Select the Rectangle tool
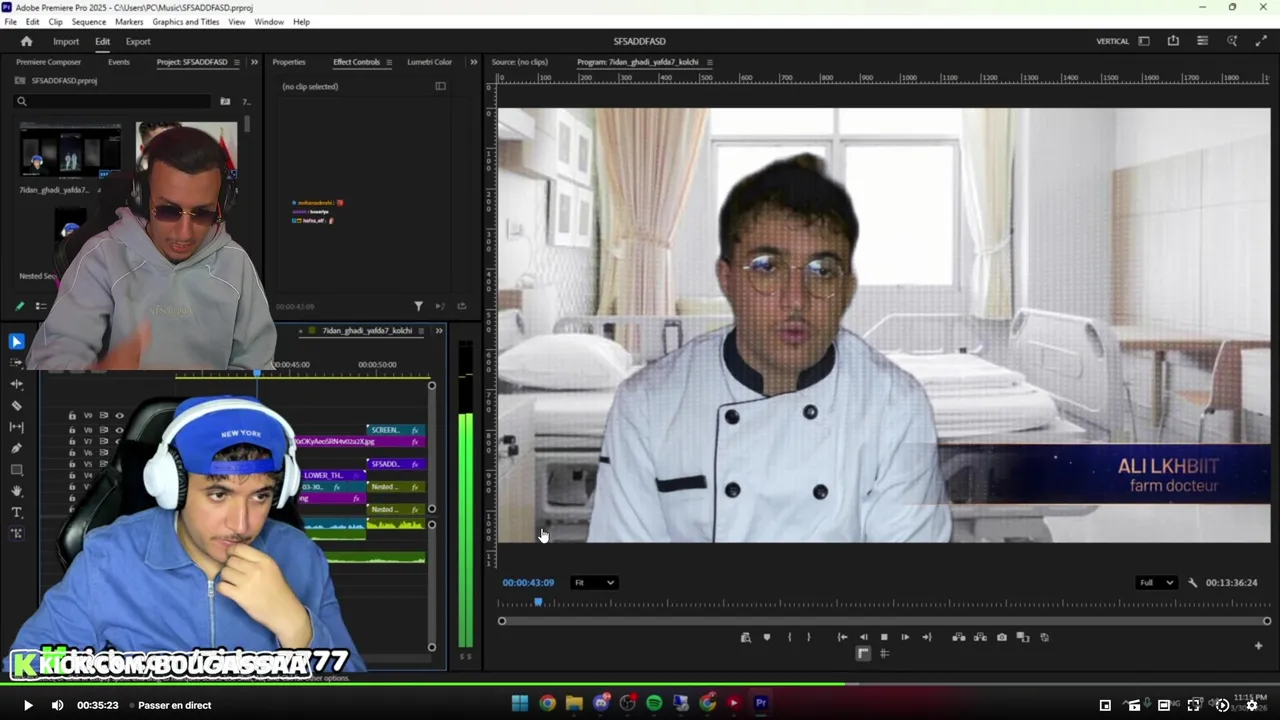 [x=16, y=469]
